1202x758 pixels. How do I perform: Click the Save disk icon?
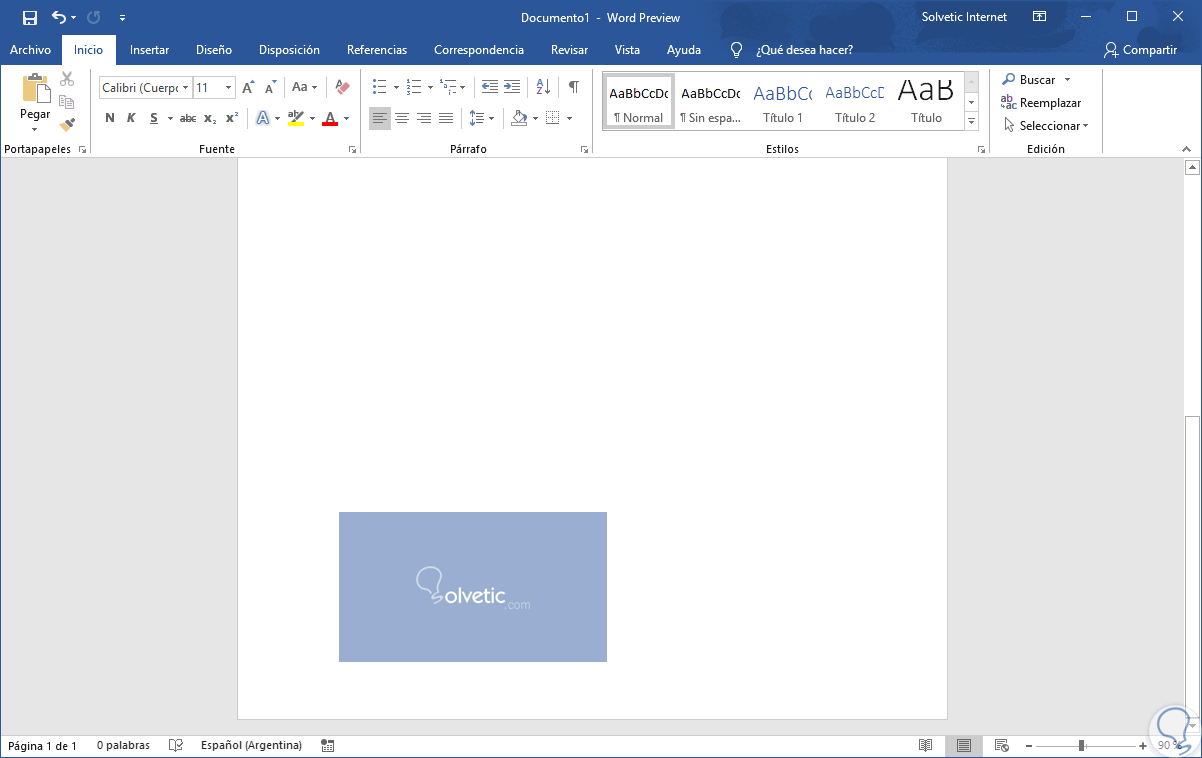(x=29, y=18)
